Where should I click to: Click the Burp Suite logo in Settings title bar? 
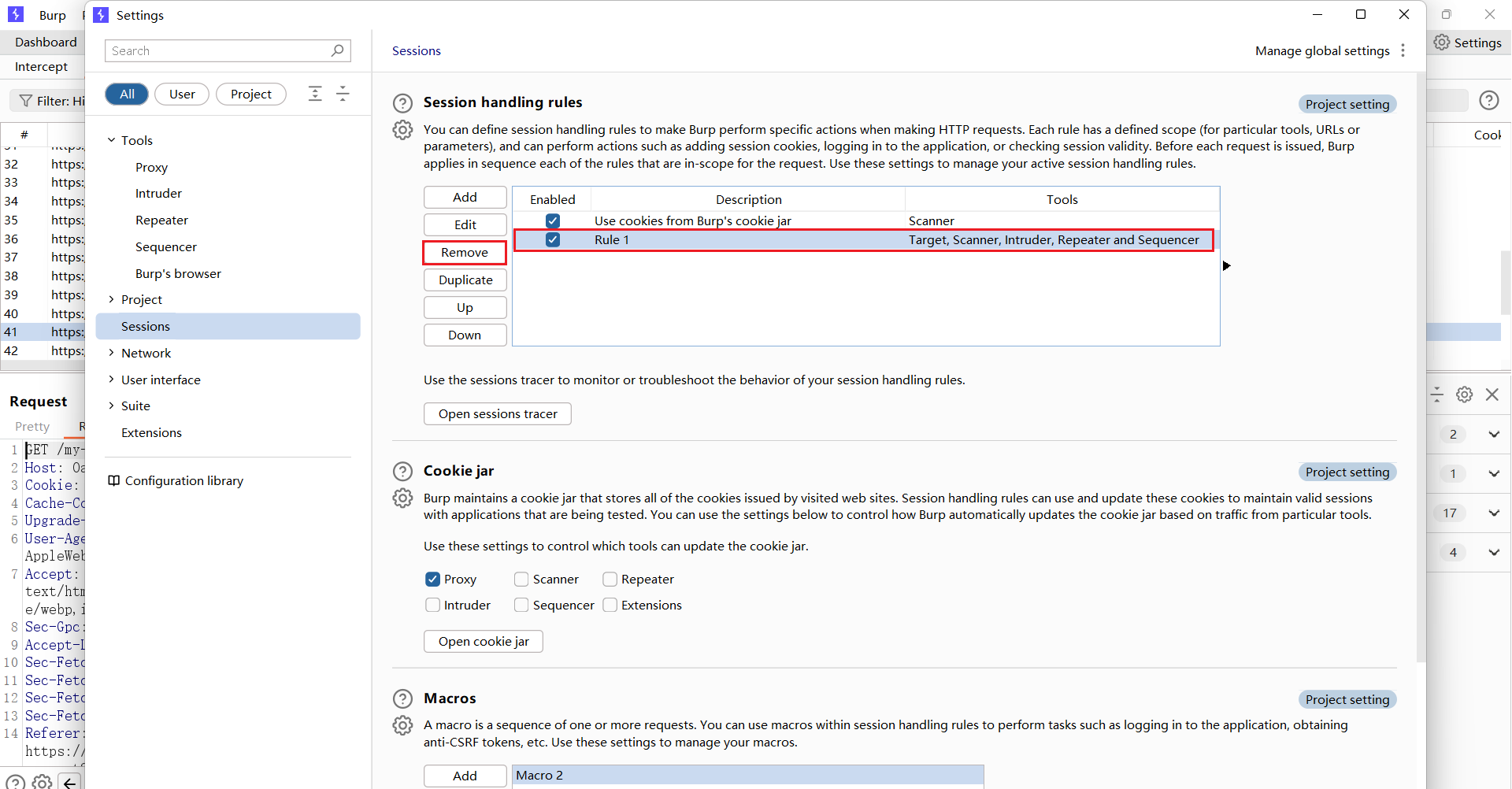pyautogui.click(x=101, y=15)
